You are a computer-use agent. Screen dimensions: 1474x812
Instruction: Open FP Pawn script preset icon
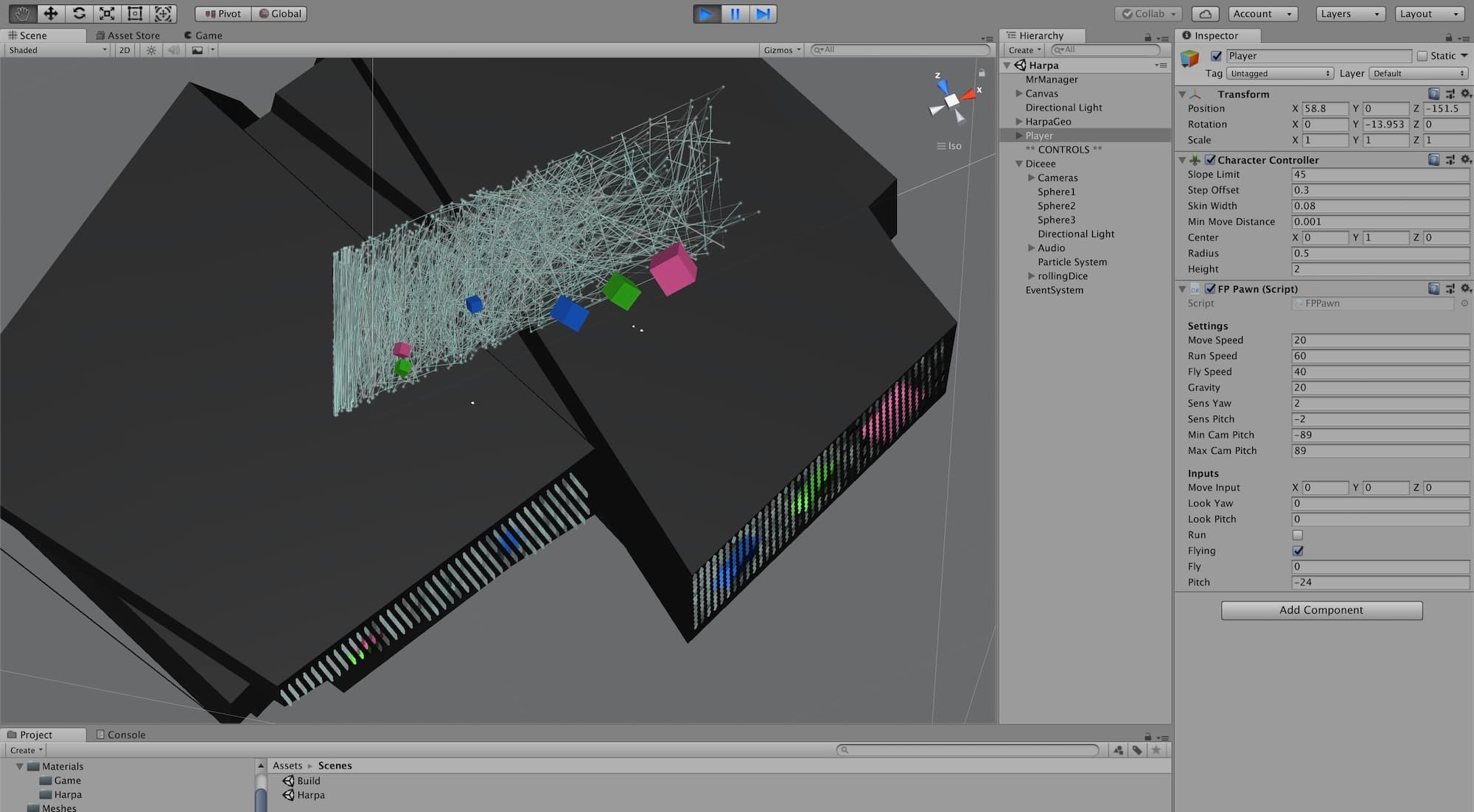click(x=1450, y=288)
